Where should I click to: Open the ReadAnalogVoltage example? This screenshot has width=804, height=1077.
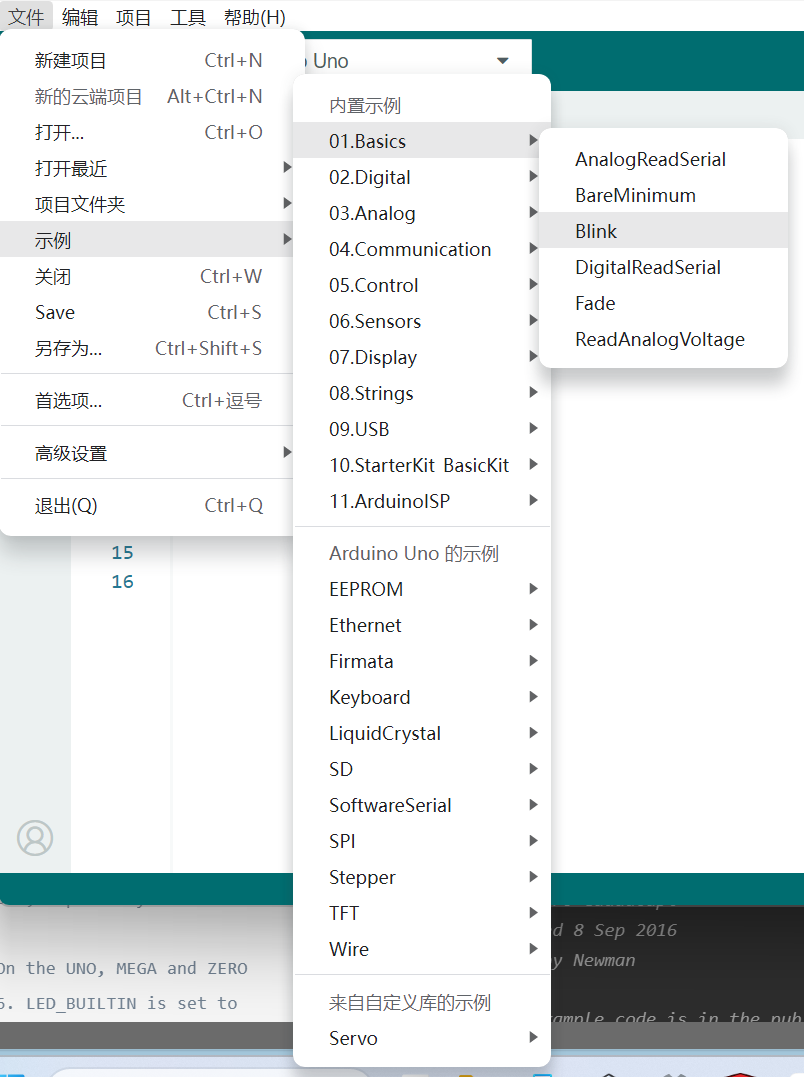click(x=663, y=339)
